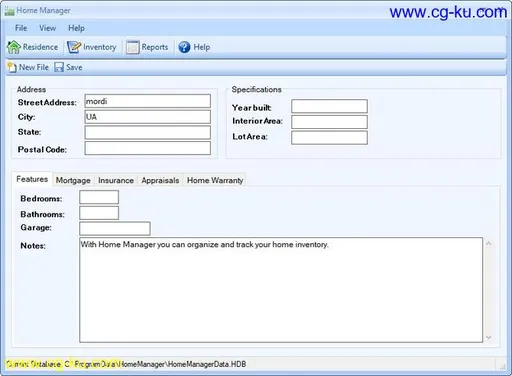The image size is (512, 376).
Task: Click inside the Notes text area
Action: click(x=281, y=290)
